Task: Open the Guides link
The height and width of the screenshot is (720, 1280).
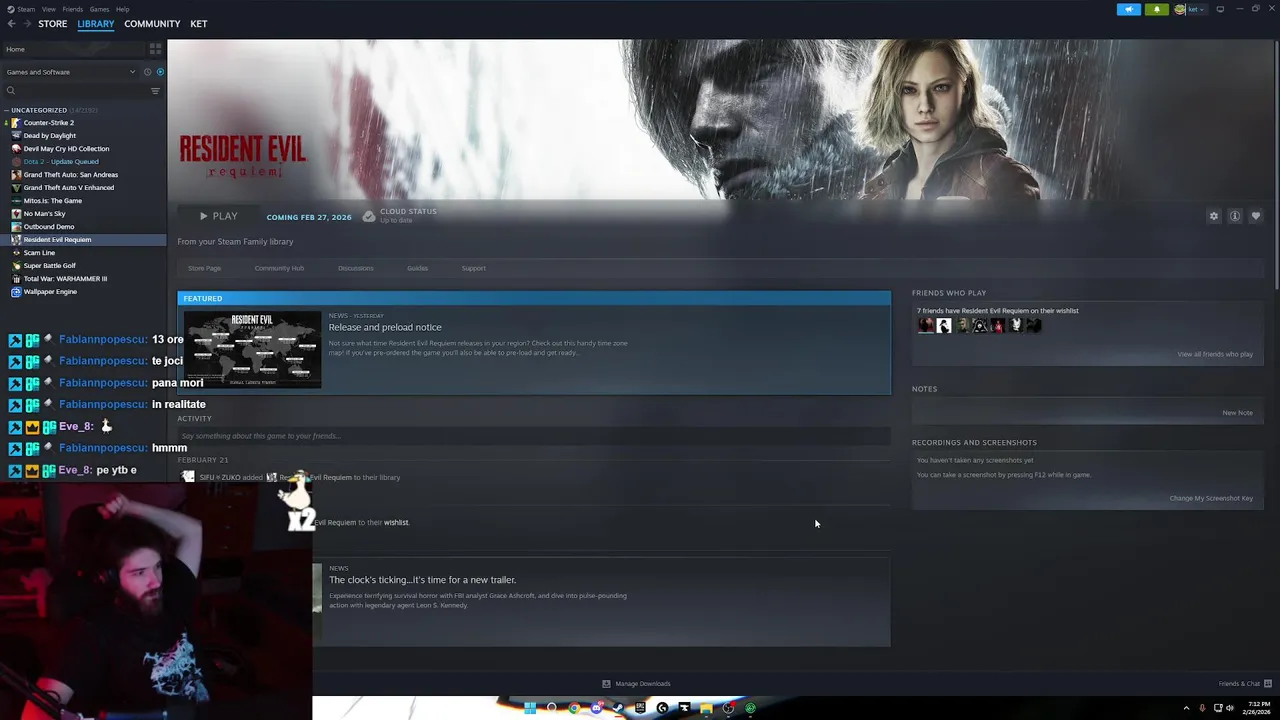Action: pos(417,268)
